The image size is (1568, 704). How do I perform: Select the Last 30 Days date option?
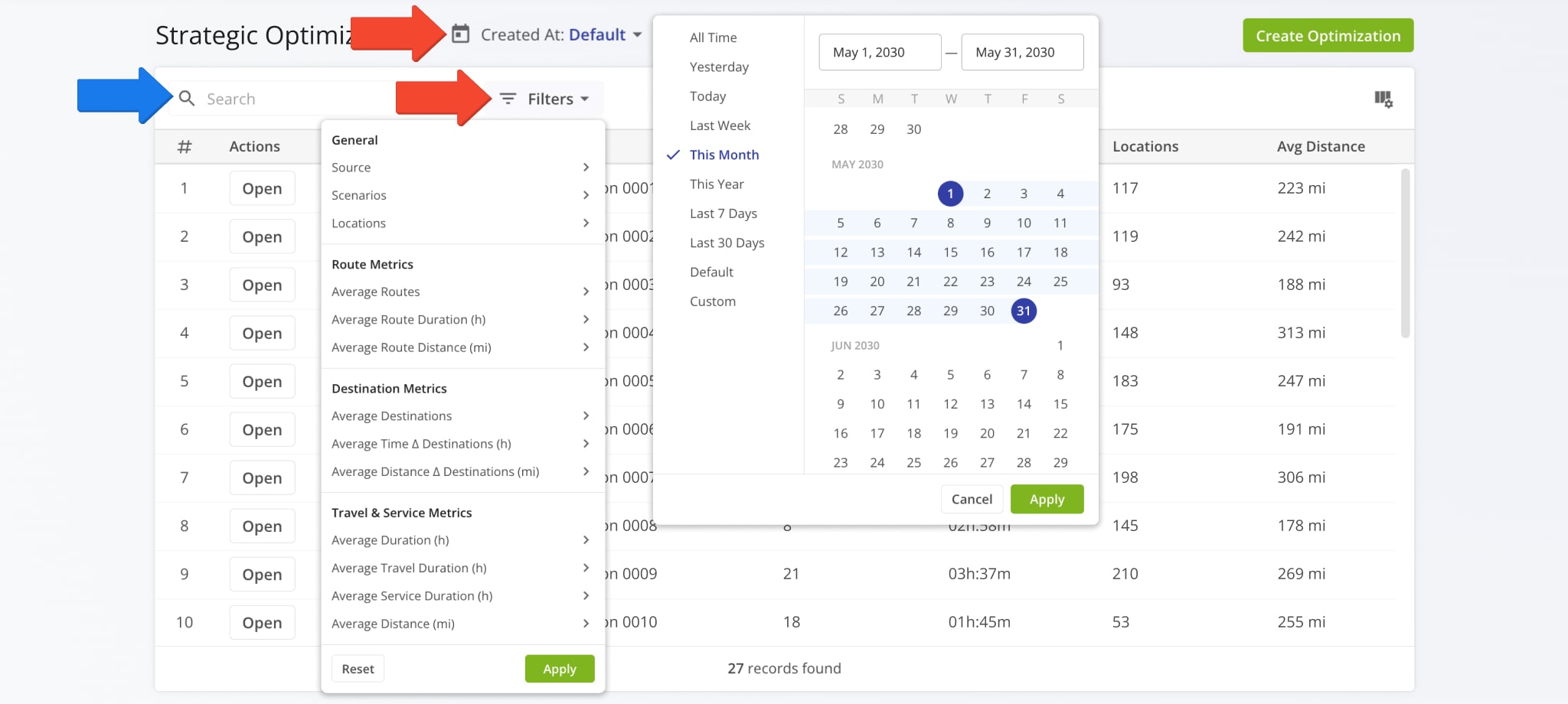click(x=727, y=243)
